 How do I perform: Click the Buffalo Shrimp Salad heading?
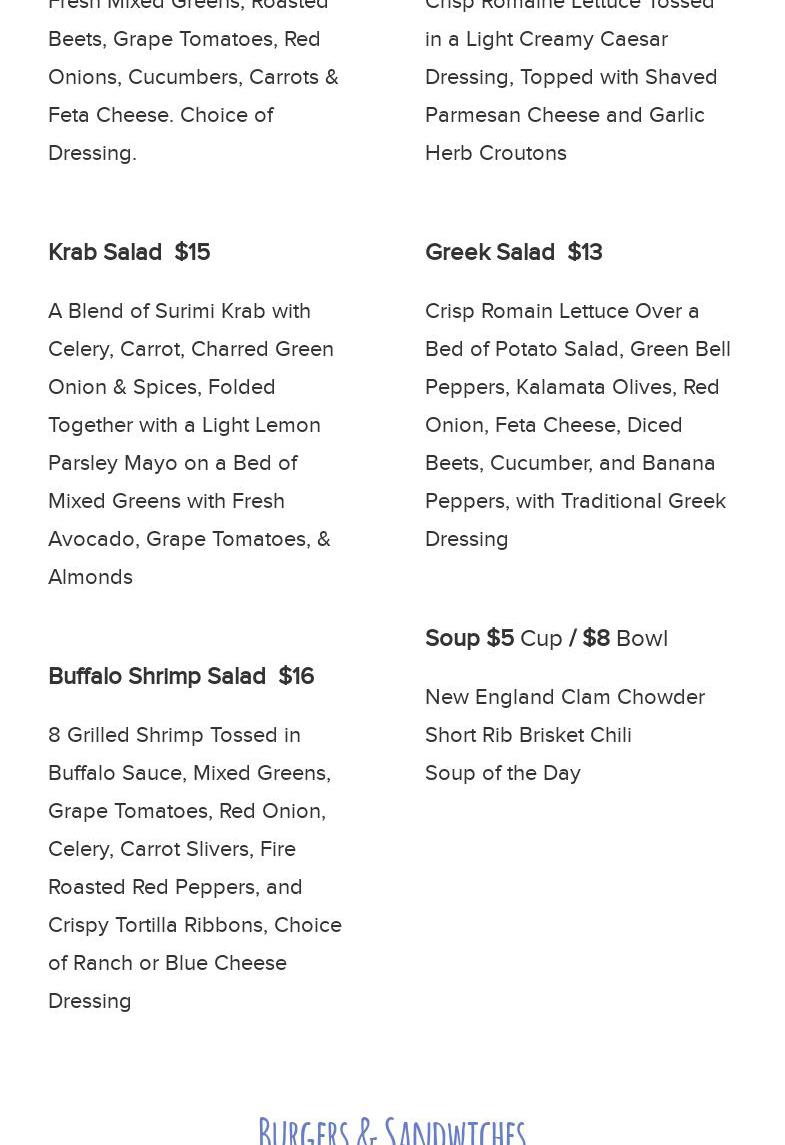coord(157,676)
